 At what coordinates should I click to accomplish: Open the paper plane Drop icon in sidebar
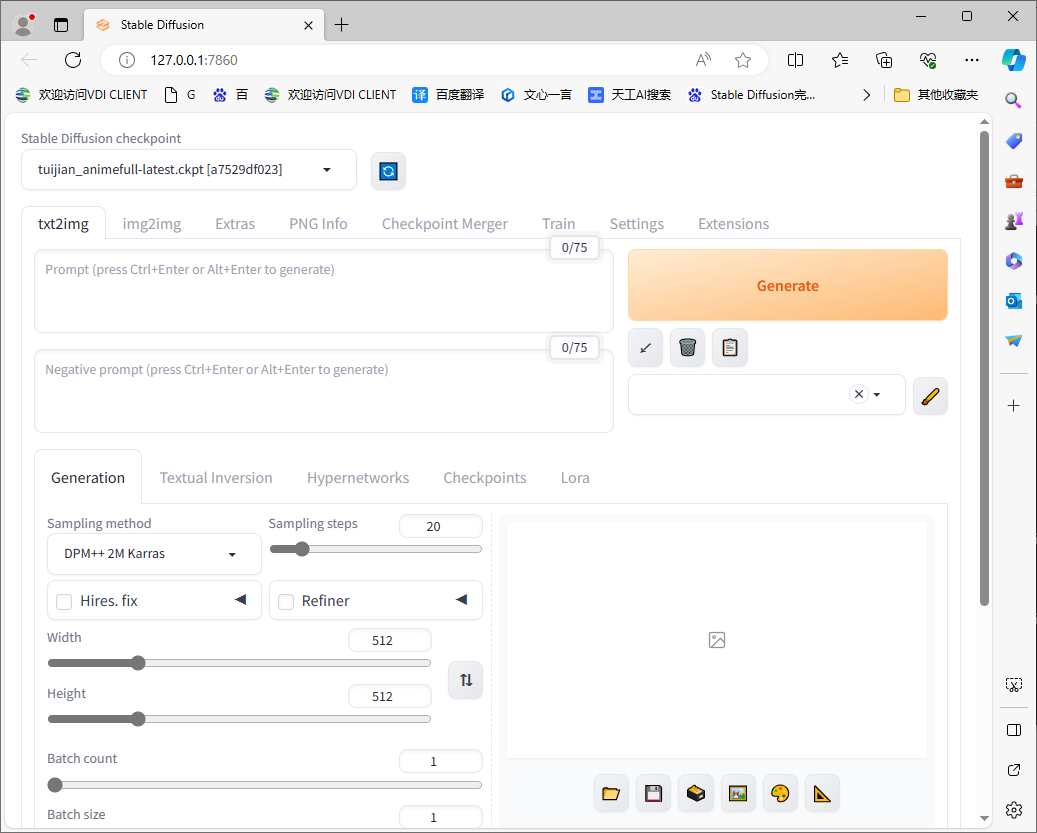pyautogui.click(x=1013, y=341)
